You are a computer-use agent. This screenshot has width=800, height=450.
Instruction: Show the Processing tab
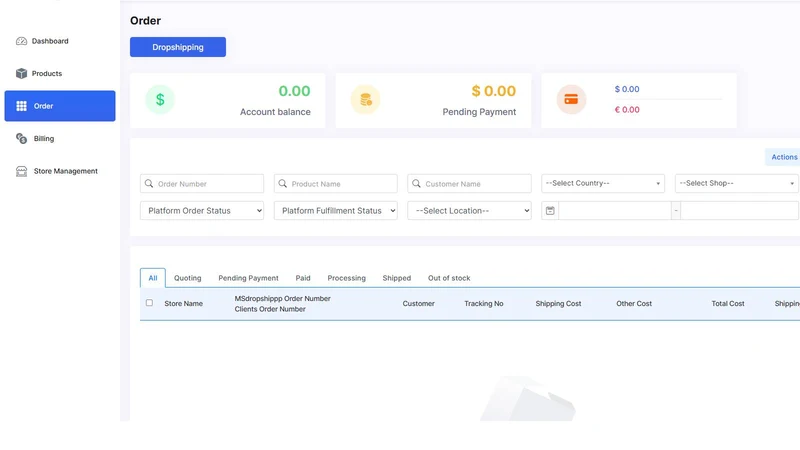point(346,278)
